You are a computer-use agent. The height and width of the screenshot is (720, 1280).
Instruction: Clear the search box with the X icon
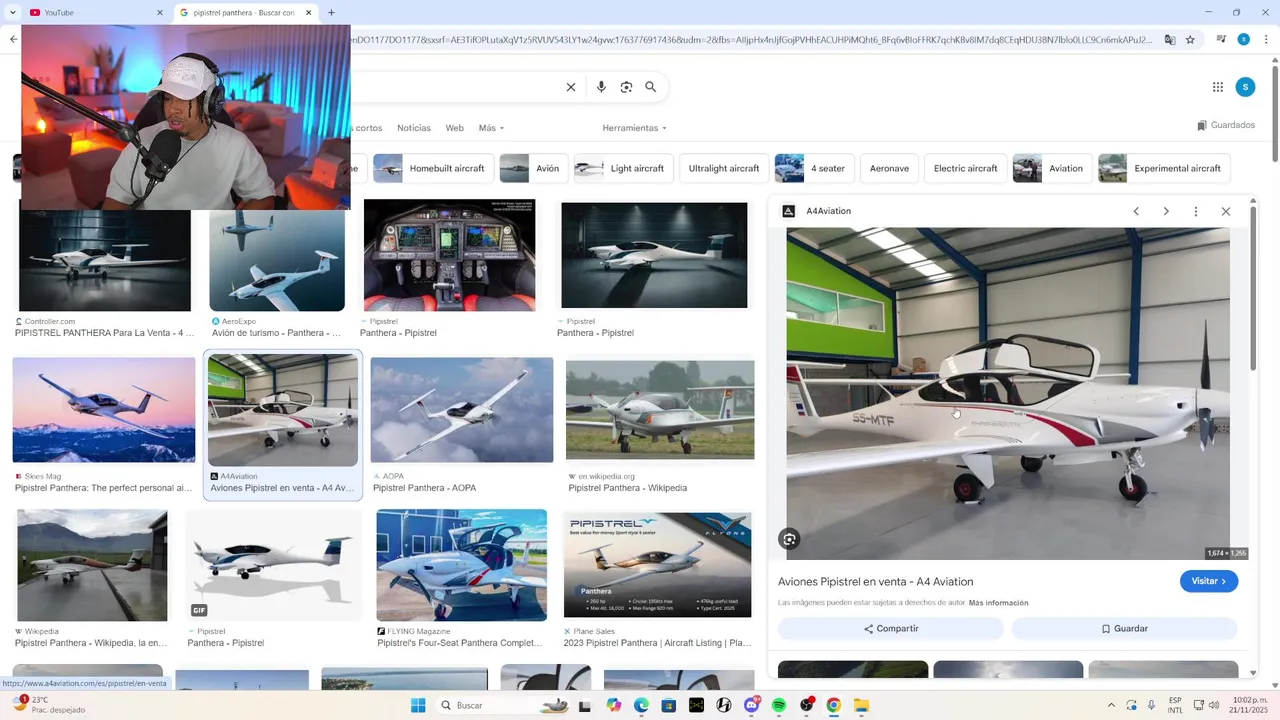571,87
